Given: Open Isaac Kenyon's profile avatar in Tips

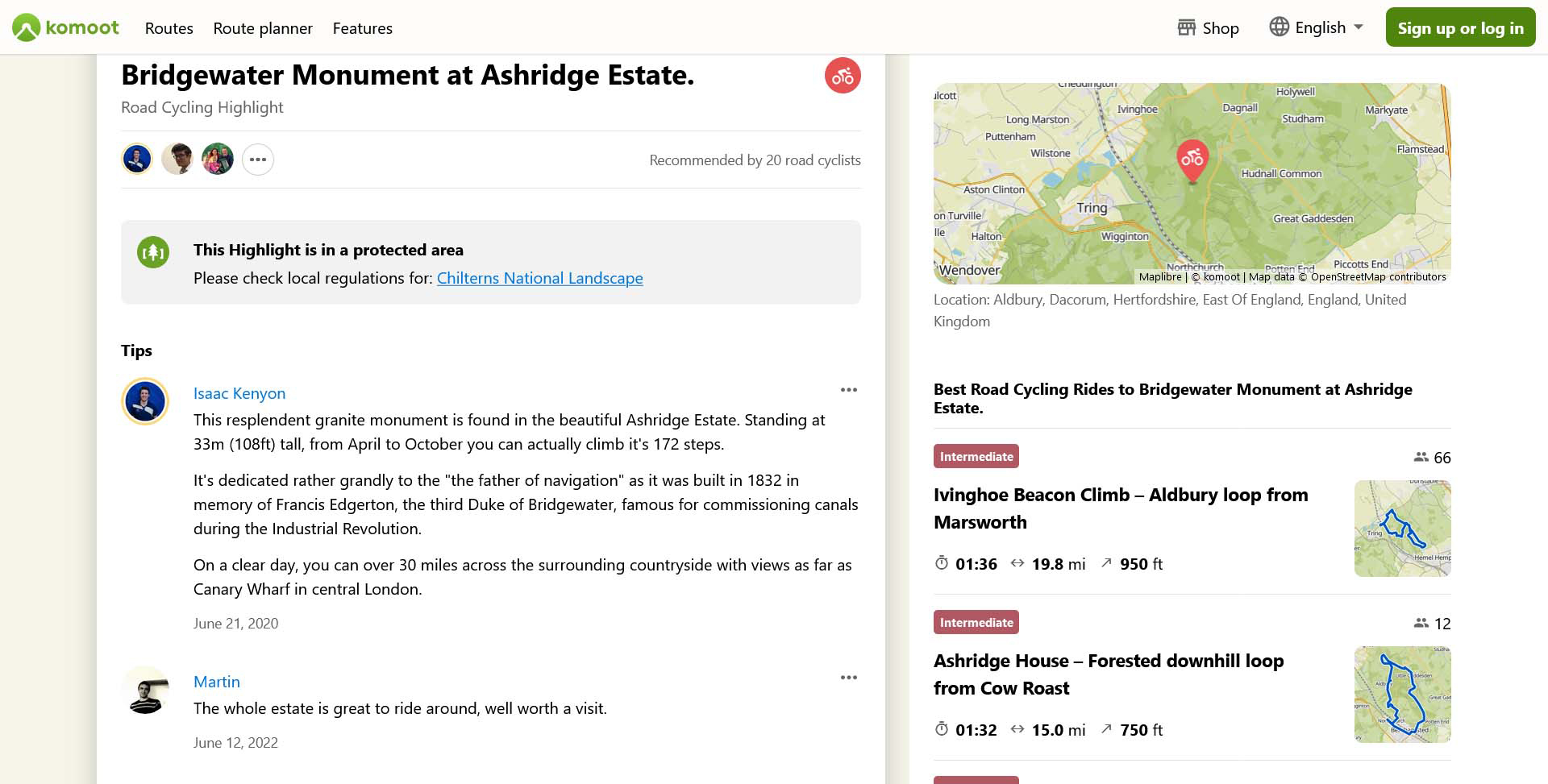Looking at the screenshot, I should [145, 401].
